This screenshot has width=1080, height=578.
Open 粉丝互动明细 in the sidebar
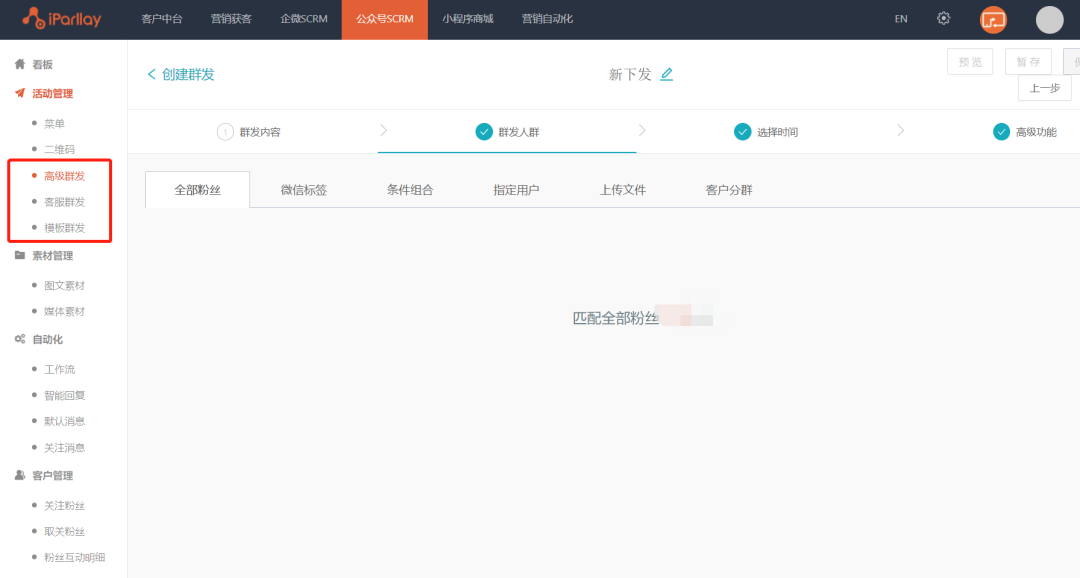[74, 557]
